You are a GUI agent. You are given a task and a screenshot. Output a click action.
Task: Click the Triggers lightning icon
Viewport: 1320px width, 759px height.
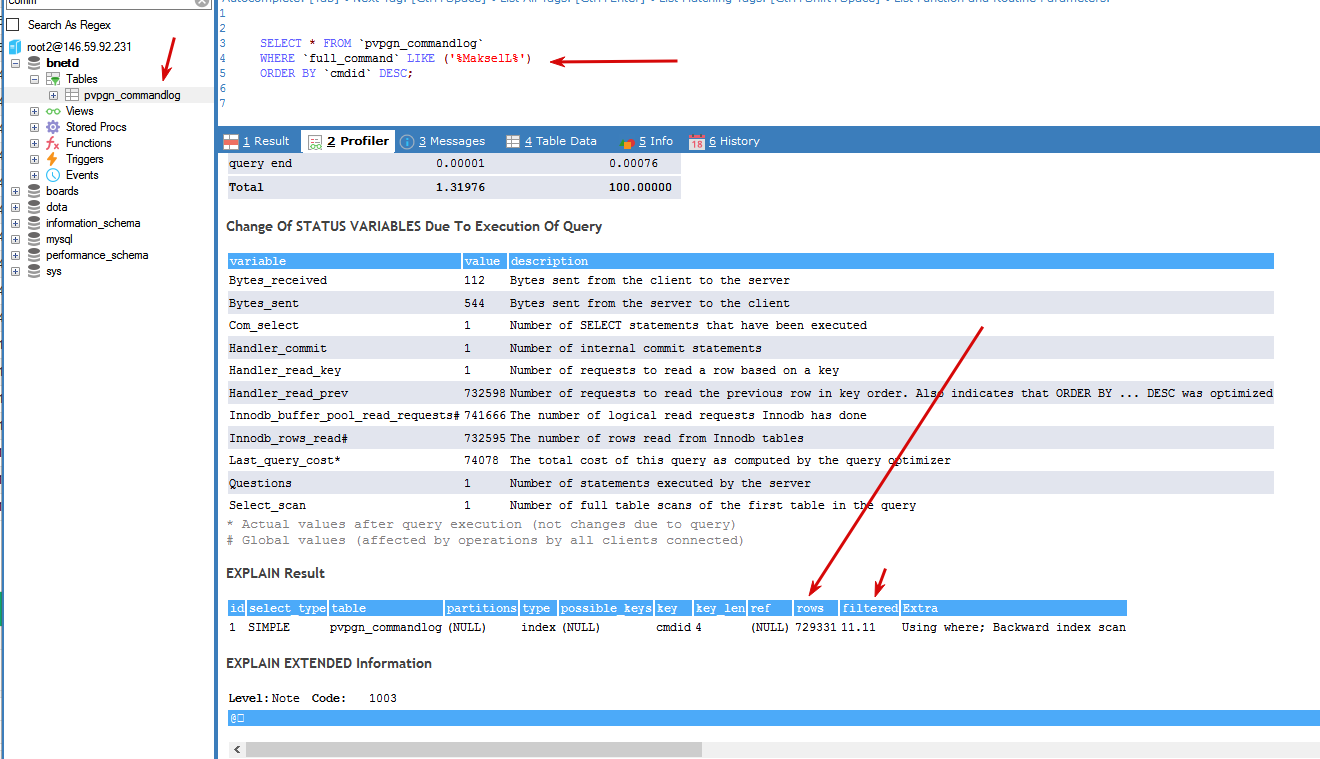(53, 159)
